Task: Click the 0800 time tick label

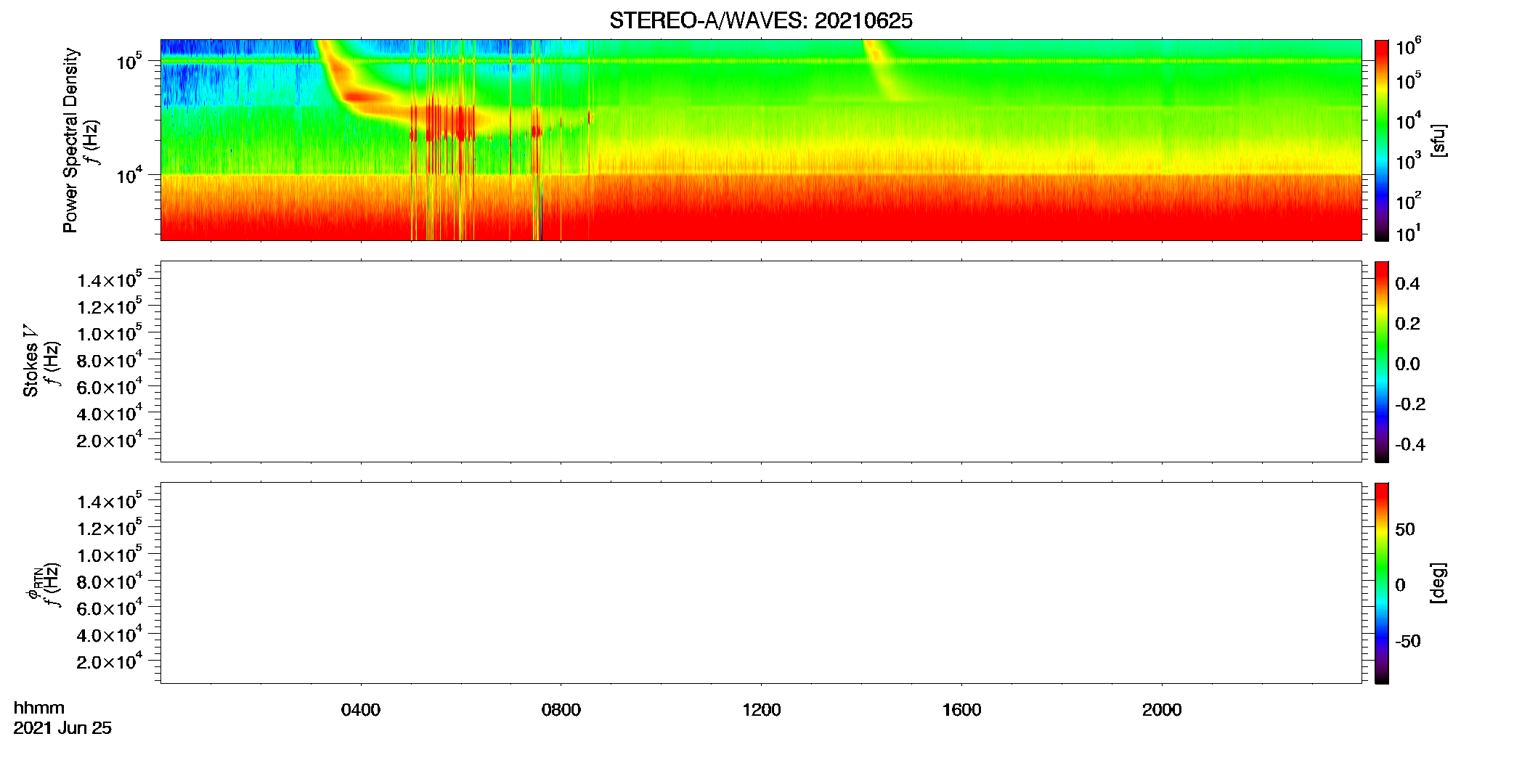Action: point(561,710)
